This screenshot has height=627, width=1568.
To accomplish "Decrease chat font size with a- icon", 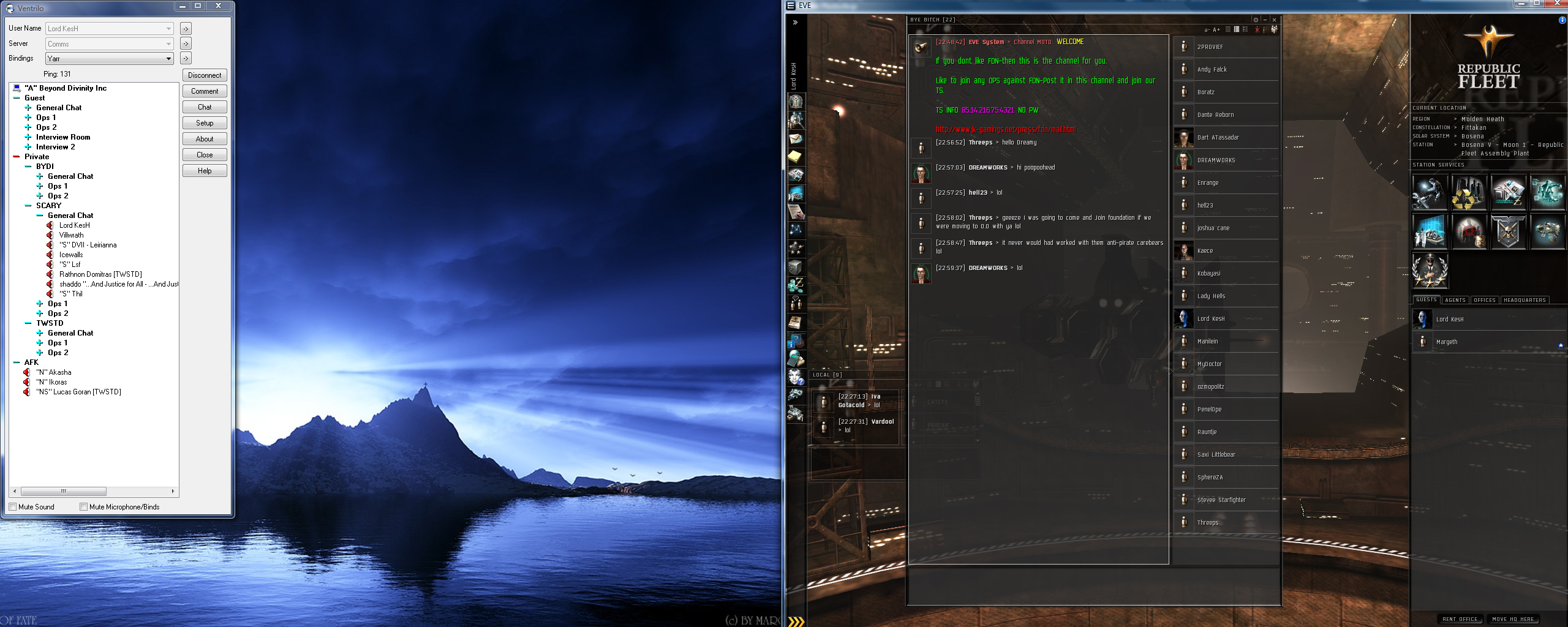I will 1207,29.
